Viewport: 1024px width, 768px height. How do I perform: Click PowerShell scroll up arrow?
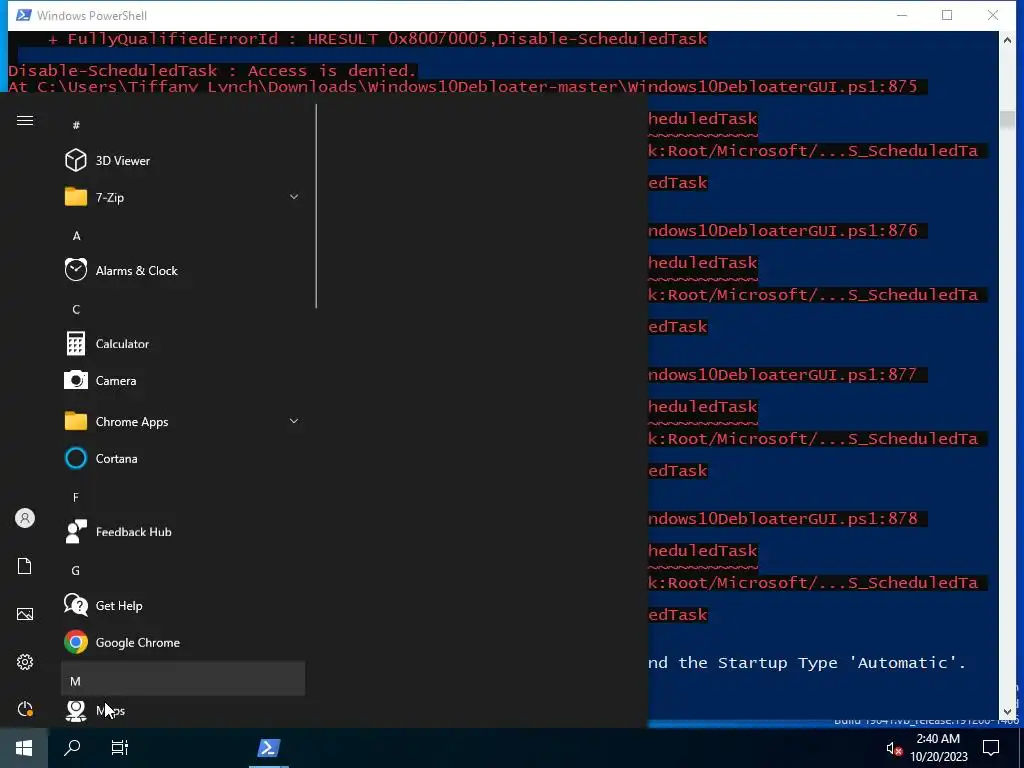pyautogui.click(x=1007, y=40)
